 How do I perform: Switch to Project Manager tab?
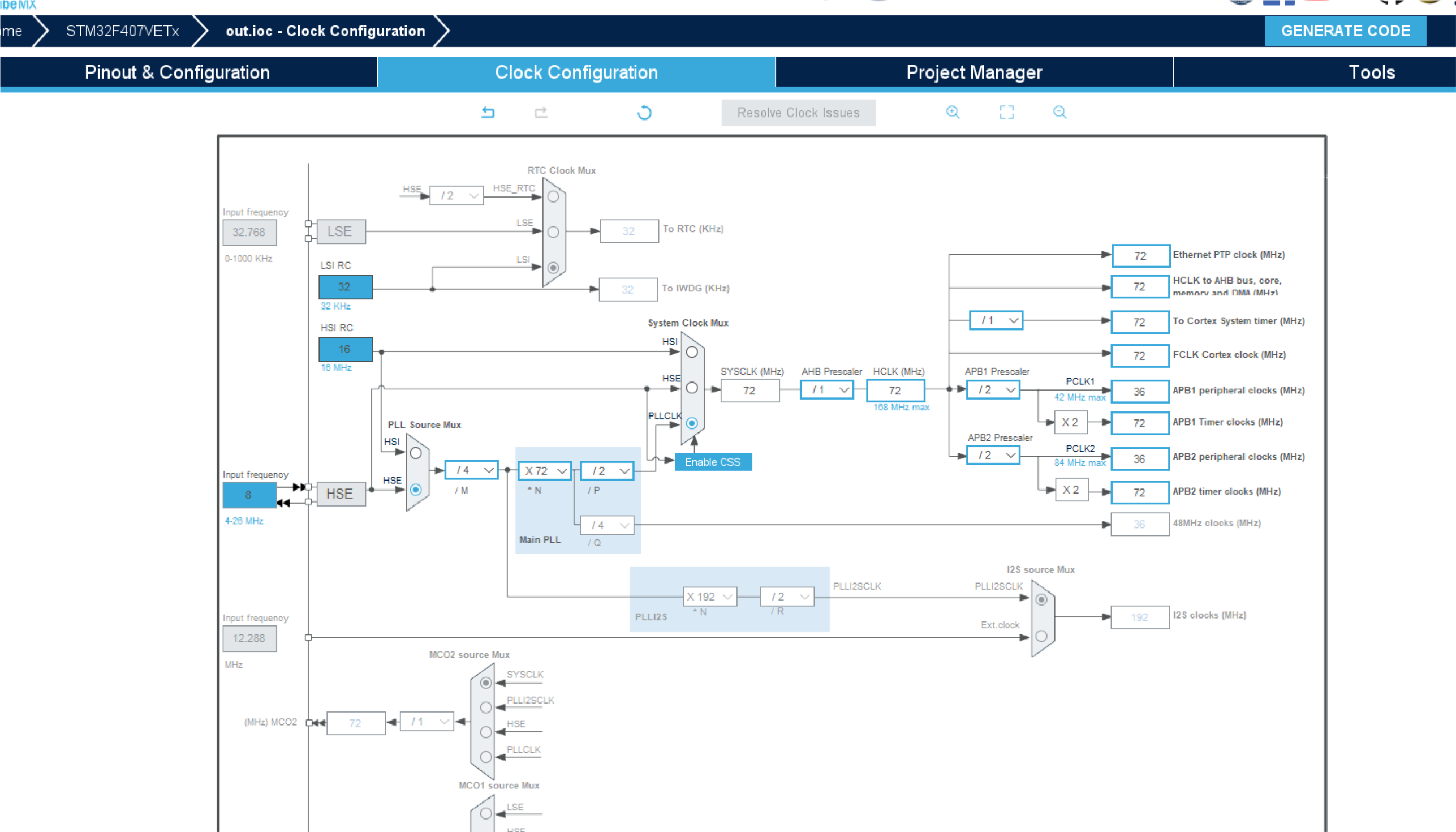[x=974, y=72]
